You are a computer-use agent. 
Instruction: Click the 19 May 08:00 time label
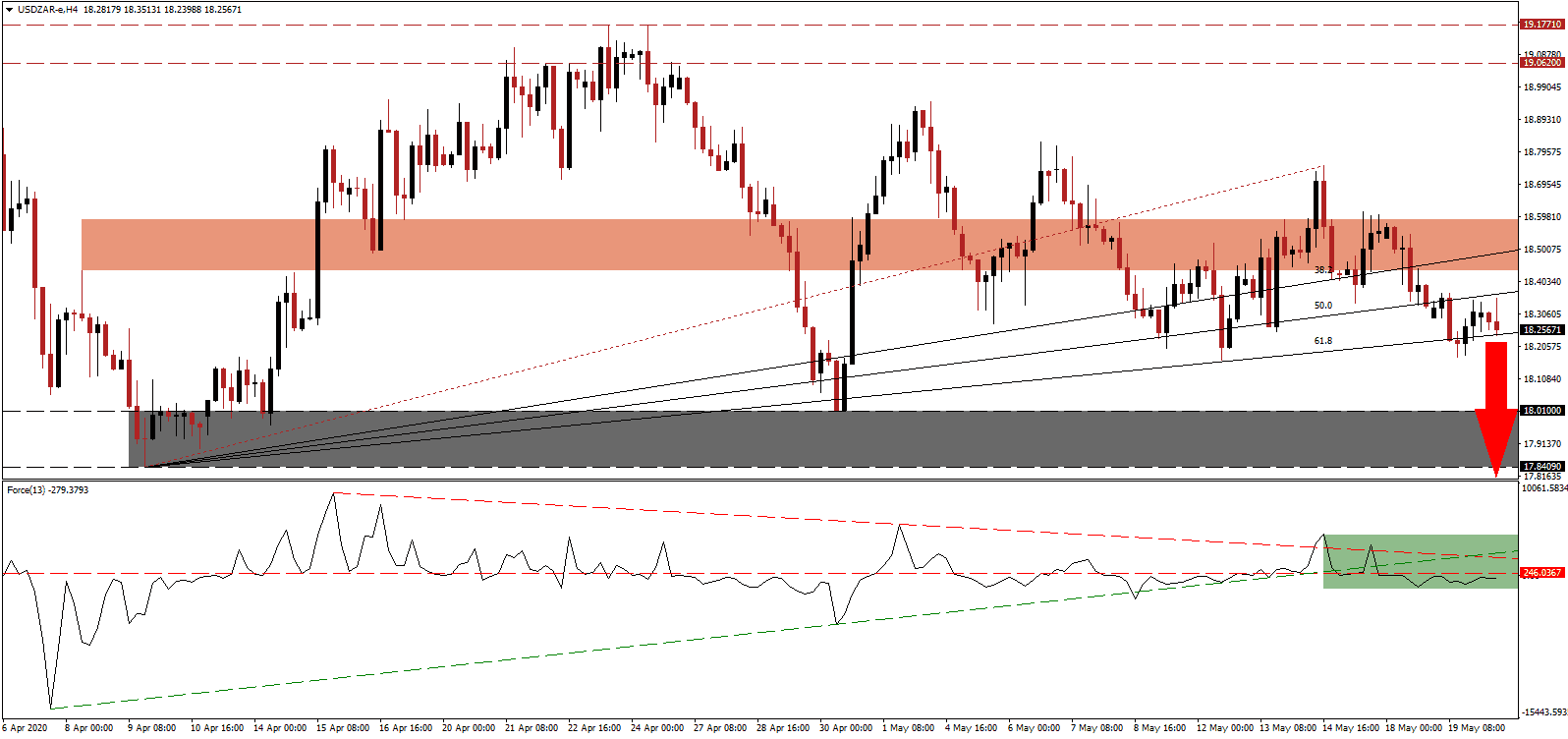pyautogui.click(x=1477, y=728)
